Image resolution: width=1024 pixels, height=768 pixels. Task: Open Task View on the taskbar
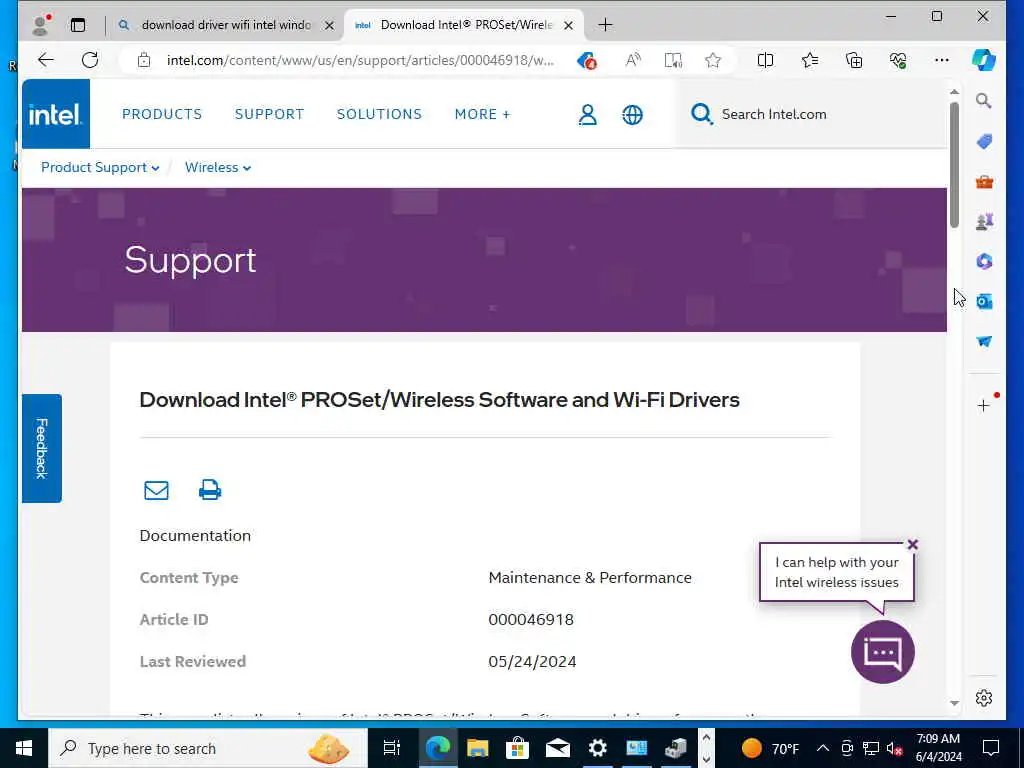[x=391, y=748]
